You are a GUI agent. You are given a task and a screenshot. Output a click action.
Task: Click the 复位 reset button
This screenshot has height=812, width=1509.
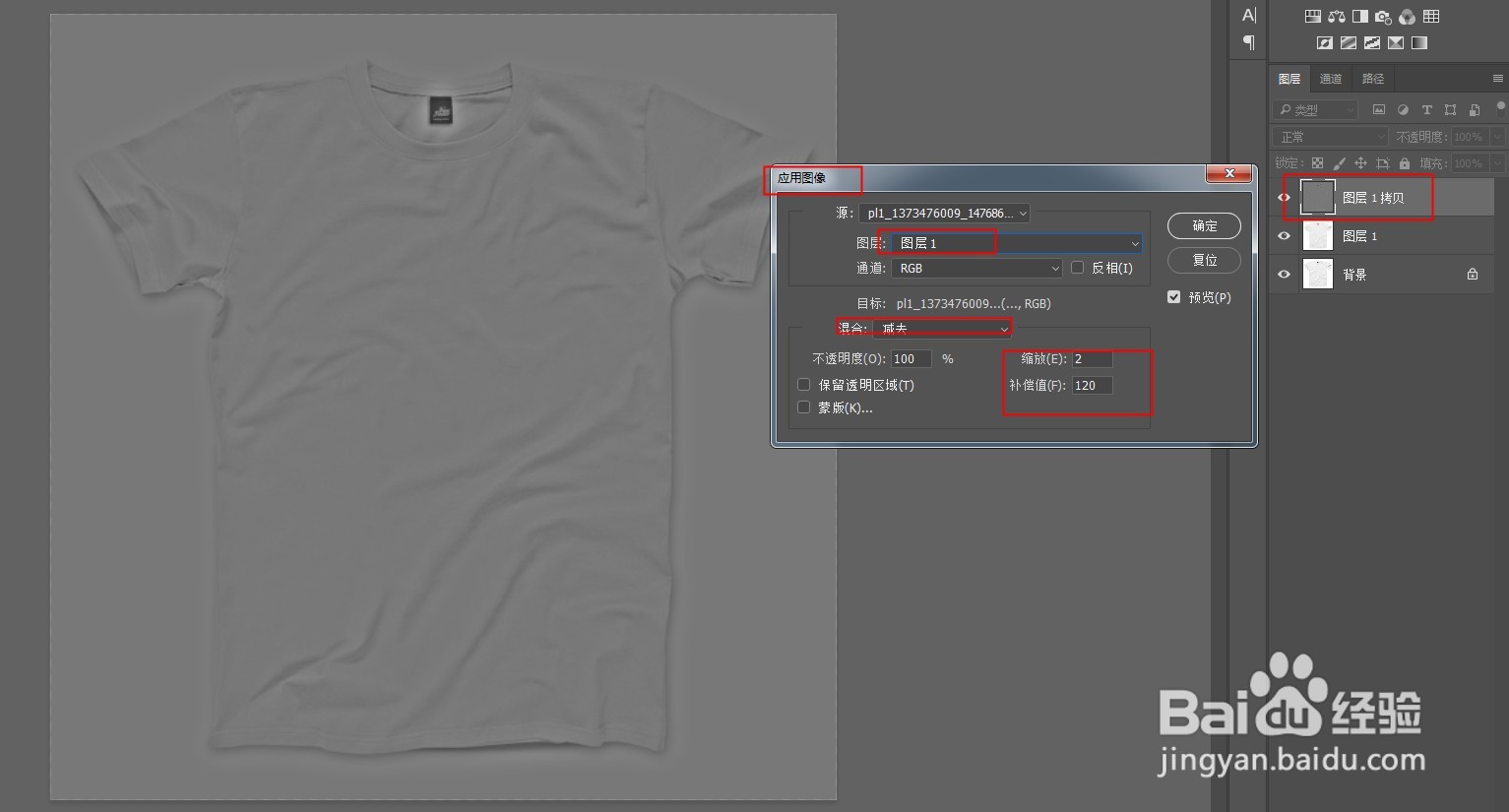point(1204,260)
